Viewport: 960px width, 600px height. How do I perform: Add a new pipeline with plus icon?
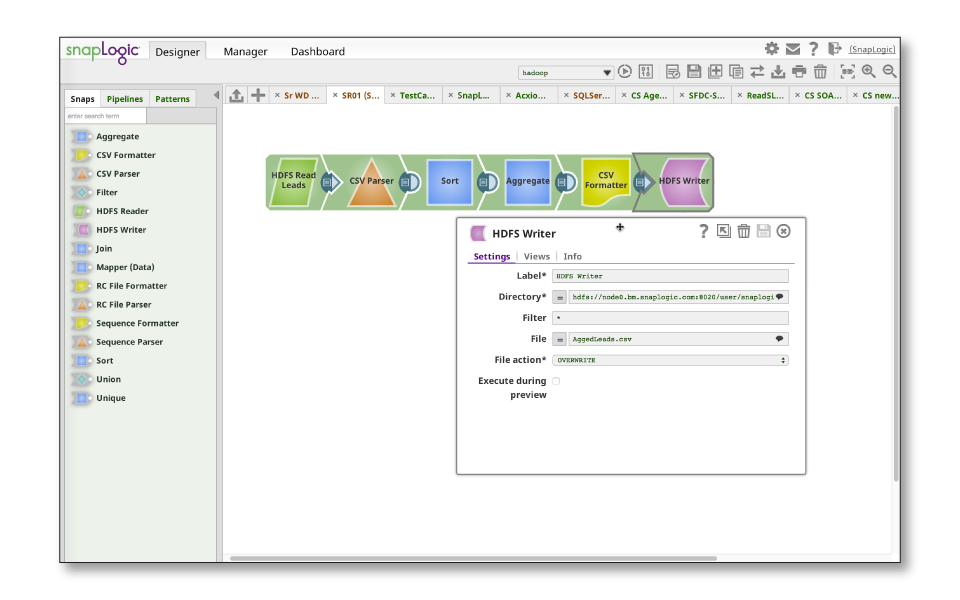258,96
